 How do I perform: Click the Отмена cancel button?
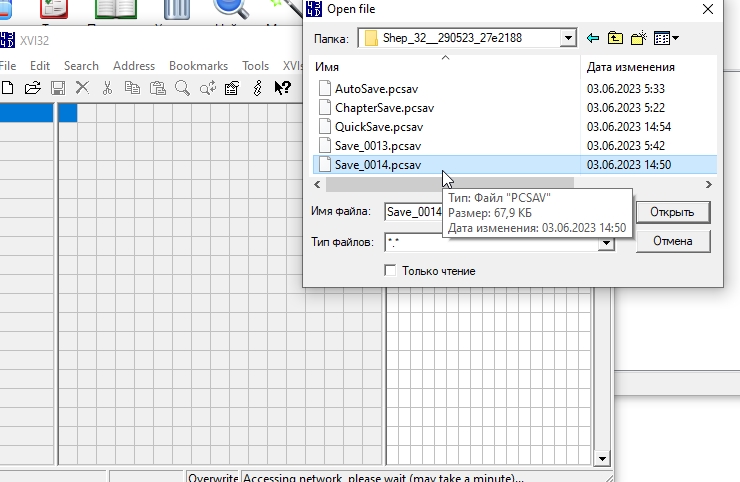pos(673,241)
